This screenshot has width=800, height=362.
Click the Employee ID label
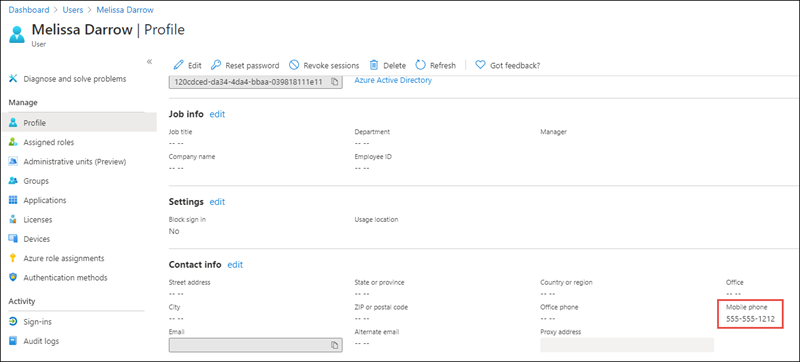pyautogui.click(x=373, y=157)
